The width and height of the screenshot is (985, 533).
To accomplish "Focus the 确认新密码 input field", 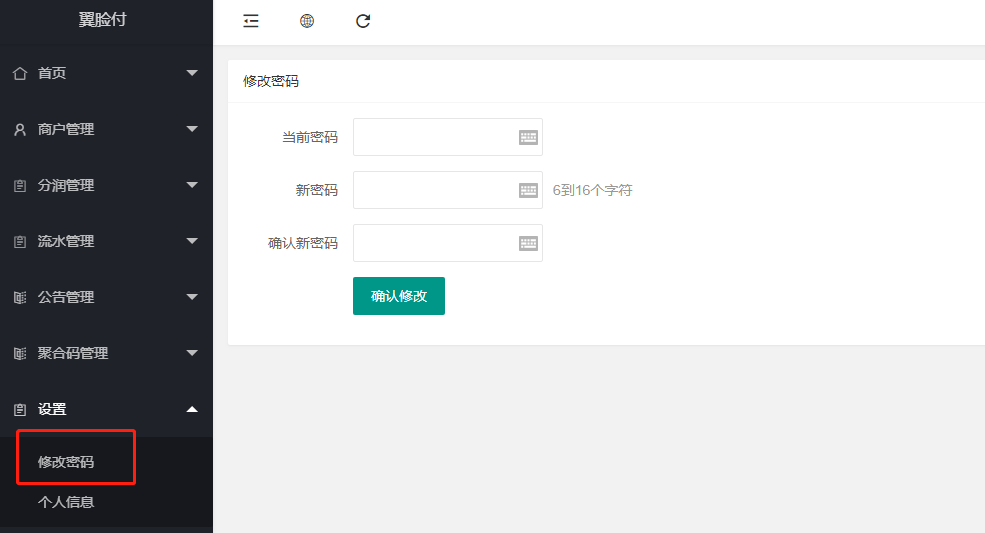I will click(448, 243).
